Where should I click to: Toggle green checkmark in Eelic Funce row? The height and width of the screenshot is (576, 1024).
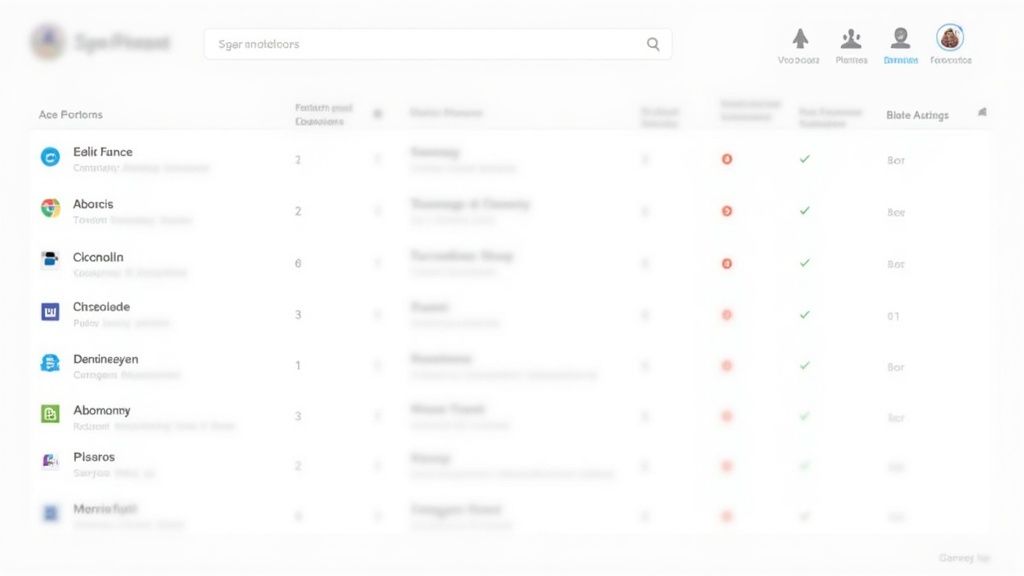click(x=804, y=159)
